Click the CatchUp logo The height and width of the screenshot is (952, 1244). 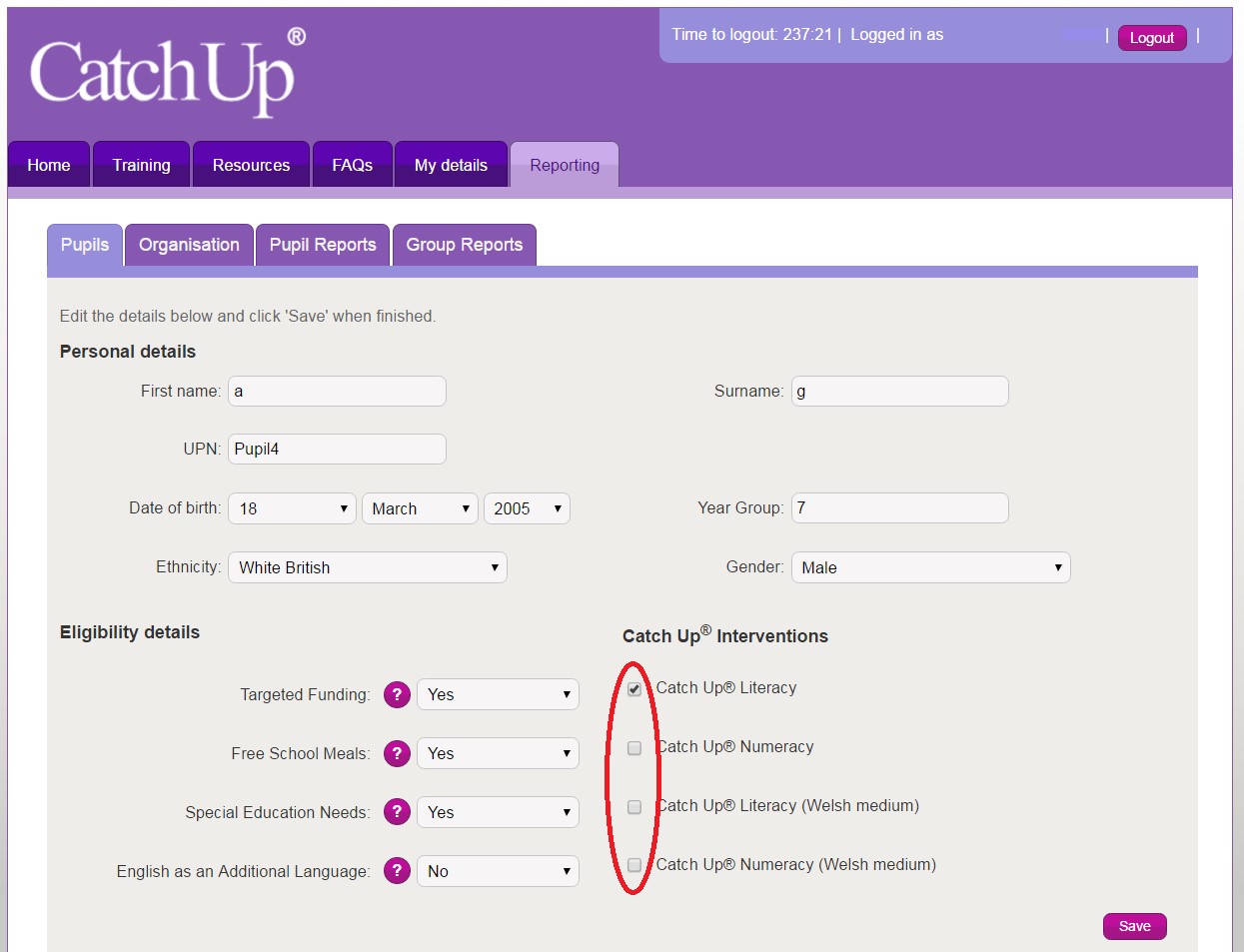(x=168, y=72)
